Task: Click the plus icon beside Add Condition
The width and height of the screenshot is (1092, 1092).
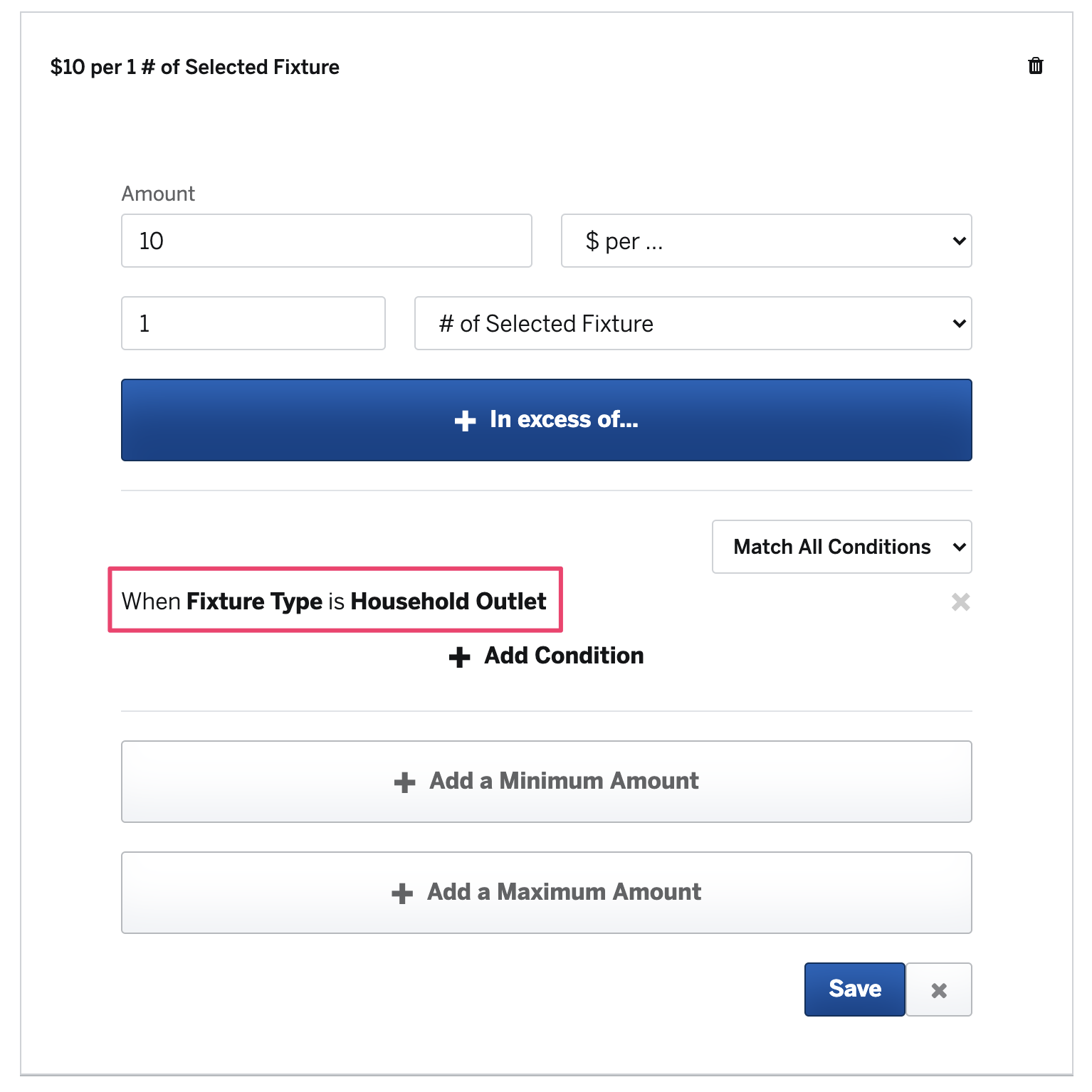Action: click(x=460, y=657)
